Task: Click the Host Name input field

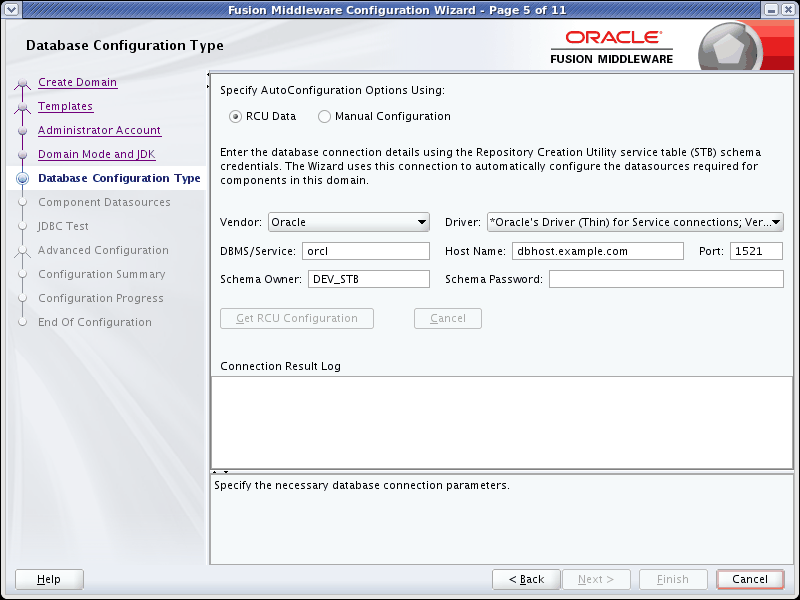Action: (598, 251)
